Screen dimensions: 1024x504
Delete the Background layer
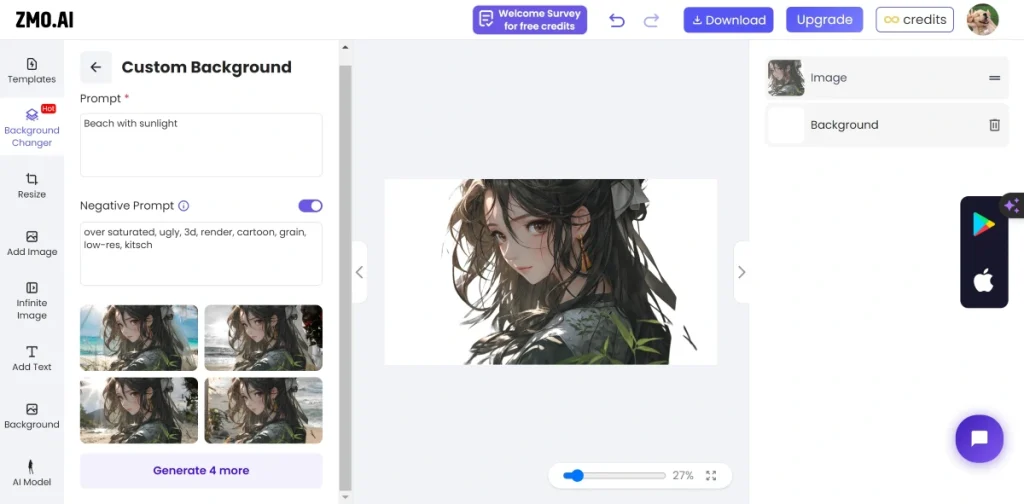tap(994, 125)
